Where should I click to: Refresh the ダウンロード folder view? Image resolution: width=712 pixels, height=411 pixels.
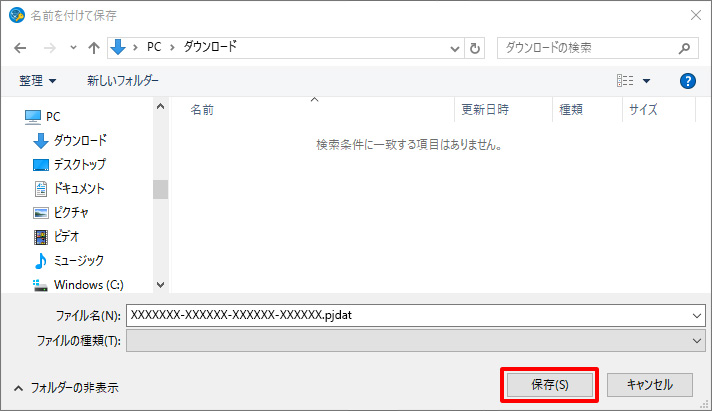[x=475, y=48]
